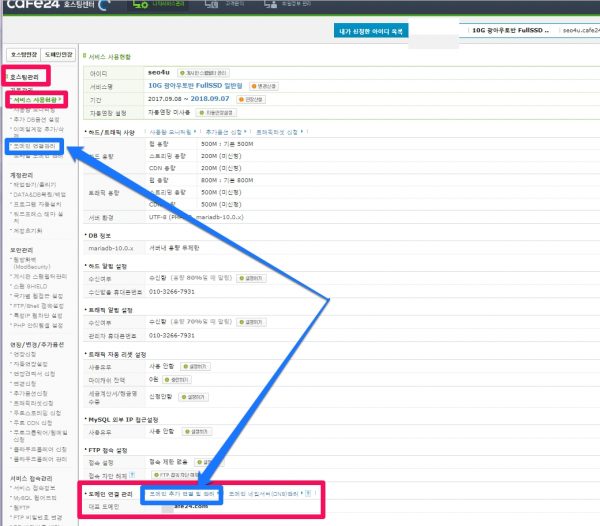Click FTP 접속제한 설정 button
Image resolution: width=600 pixels, height=526 pixels.
point(177,475)
